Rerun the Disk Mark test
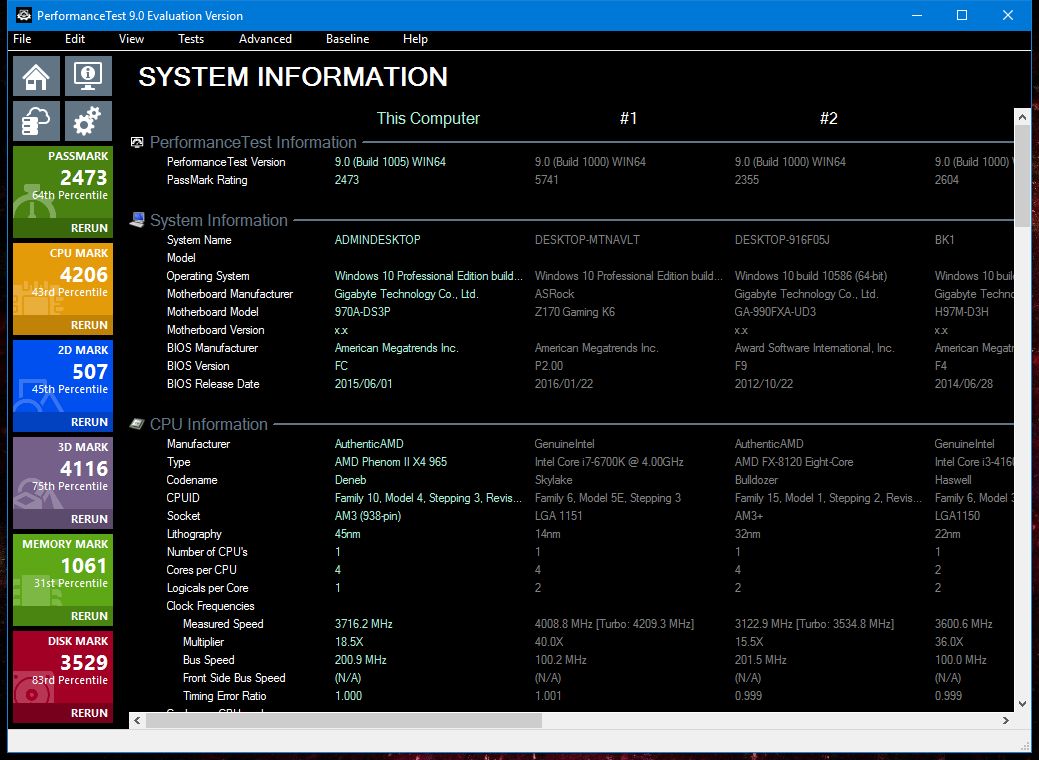 pyautogui.click(x=89, y=713)
